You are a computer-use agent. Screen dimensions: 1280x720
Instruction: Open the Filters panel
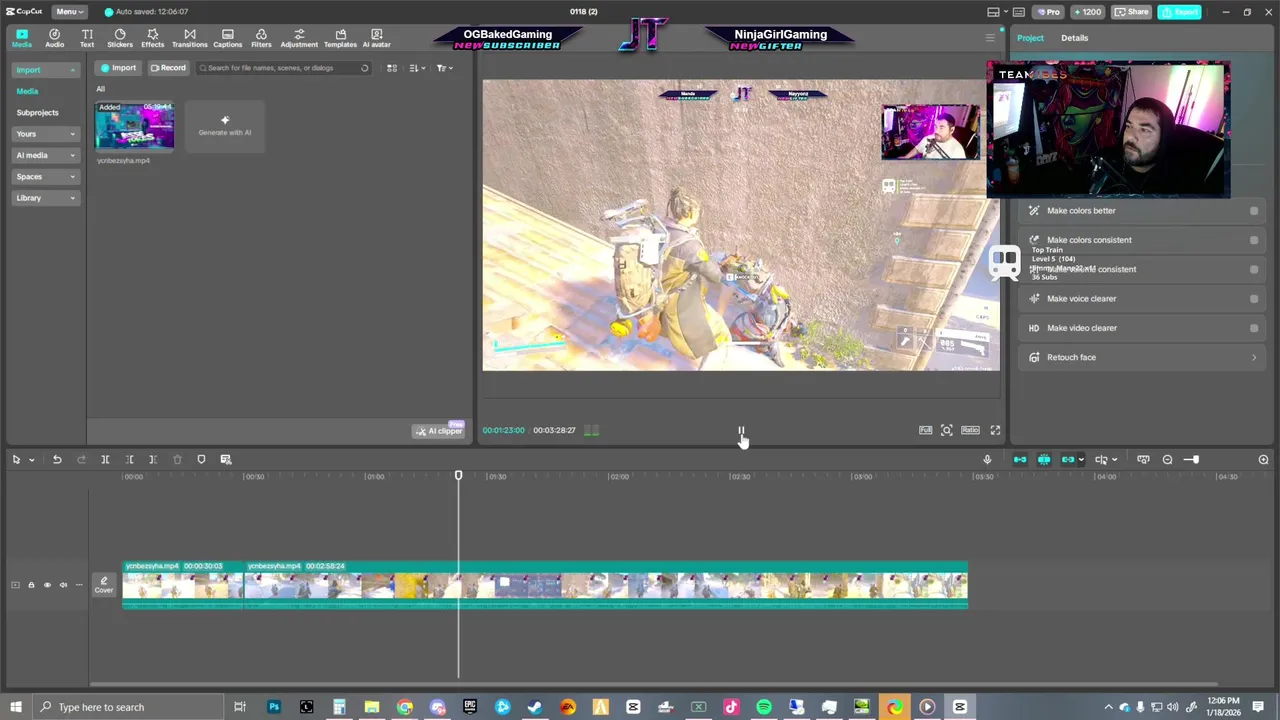click(x=261, y=38)
